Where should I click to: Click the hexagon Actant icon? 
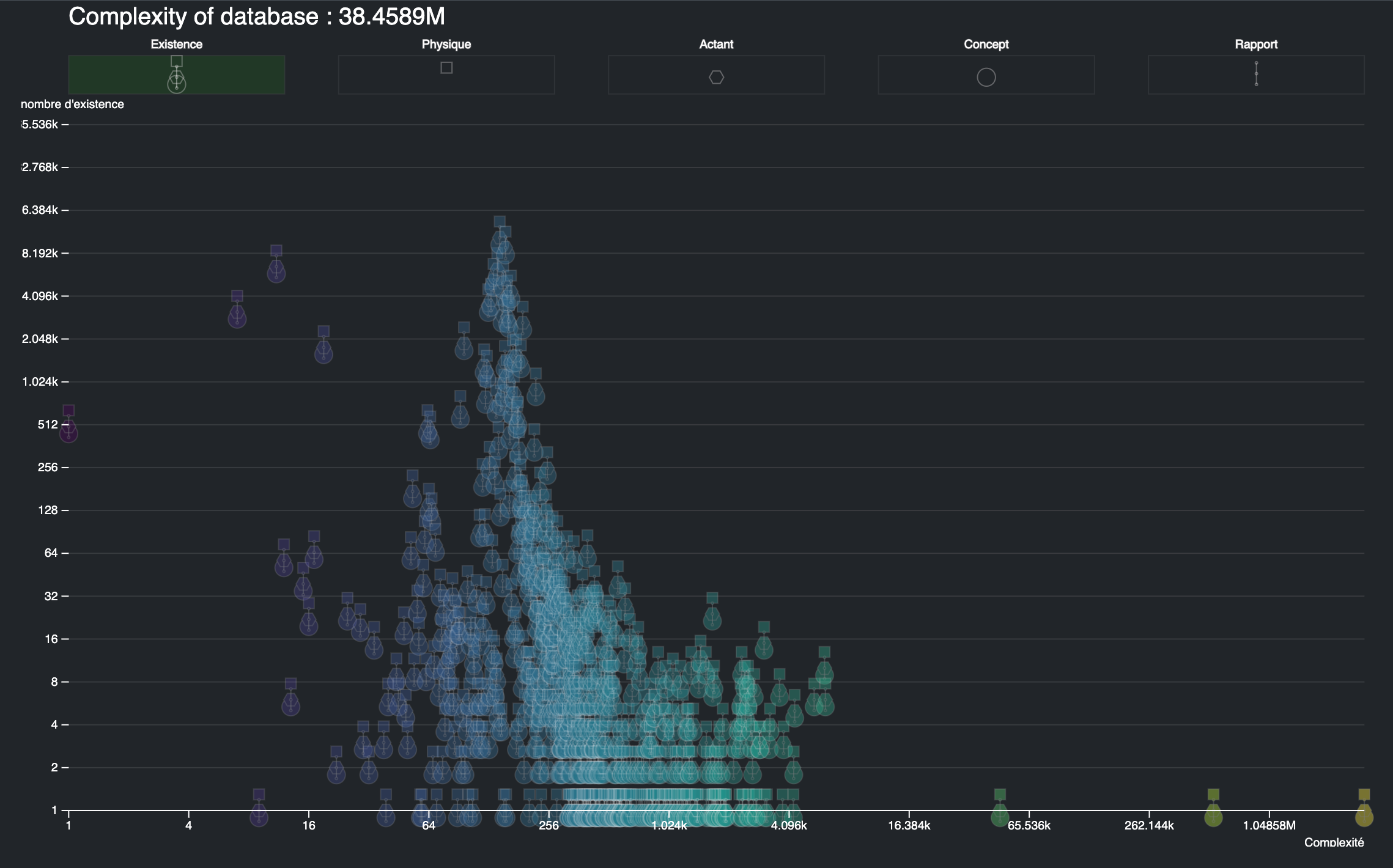point(716,78)
